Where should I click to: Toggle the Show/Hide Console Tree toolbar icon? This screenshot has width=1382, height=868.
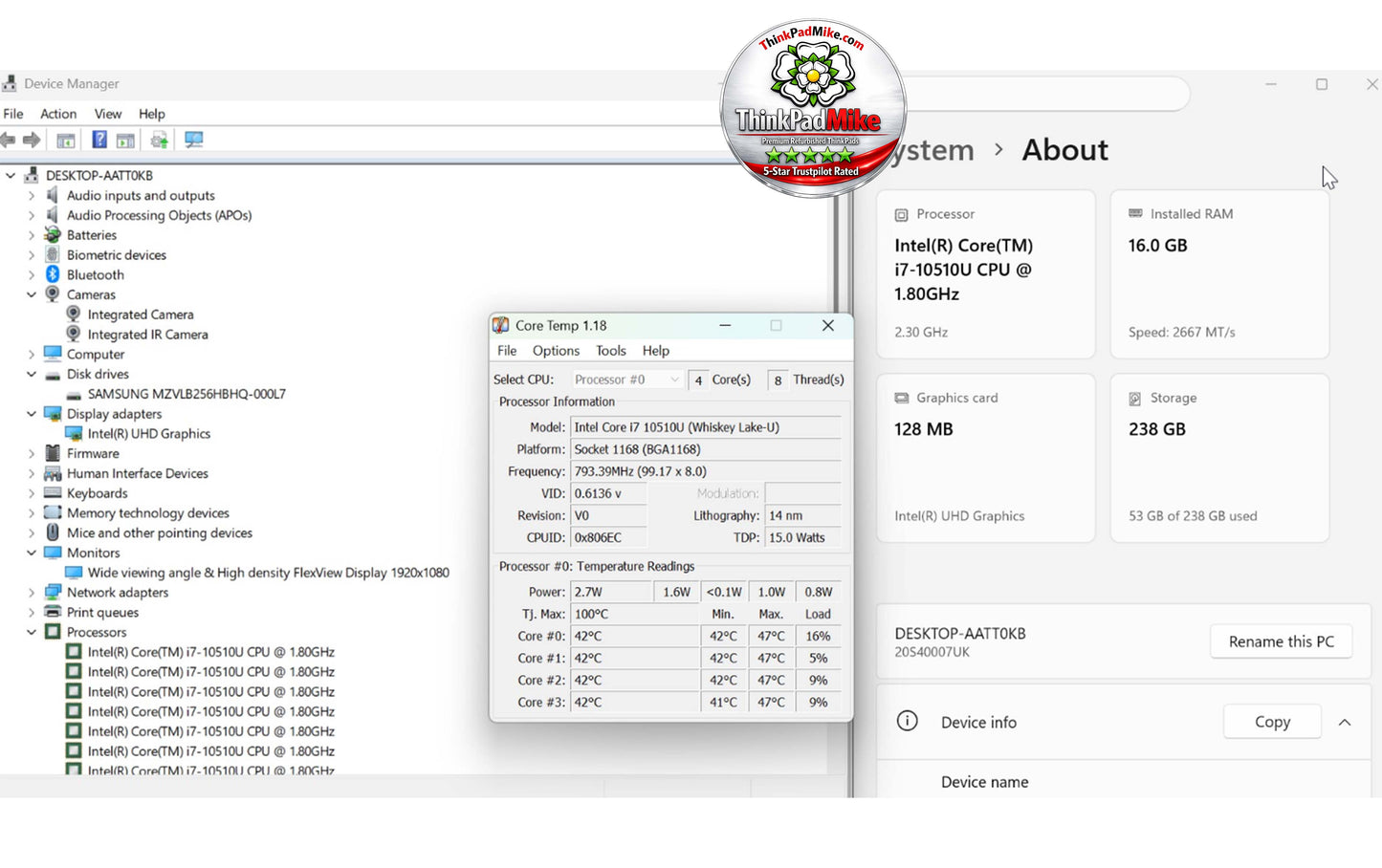66,141
